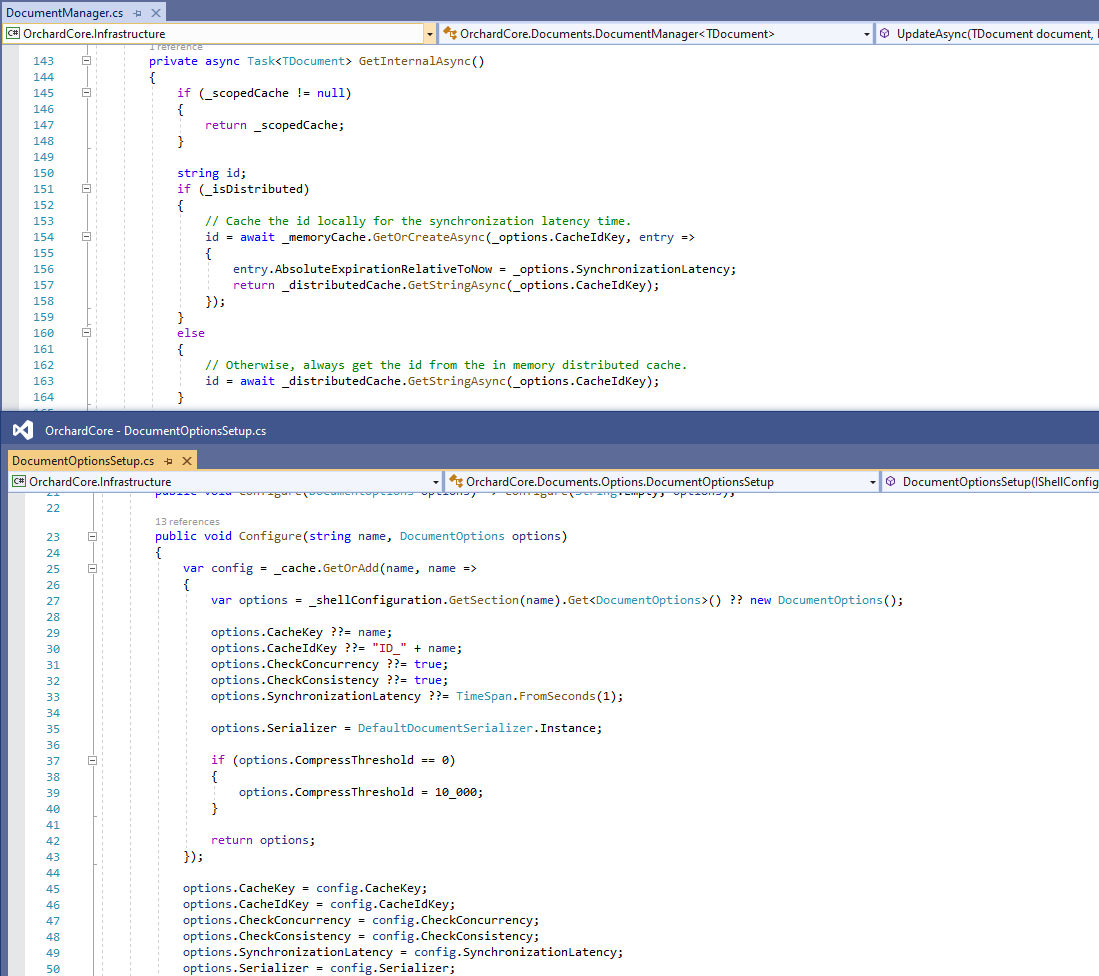This screenshot has width=1099, height=976.
Task: Pin the DocumentManager.cs tab
Action: [x=137, y=13]
